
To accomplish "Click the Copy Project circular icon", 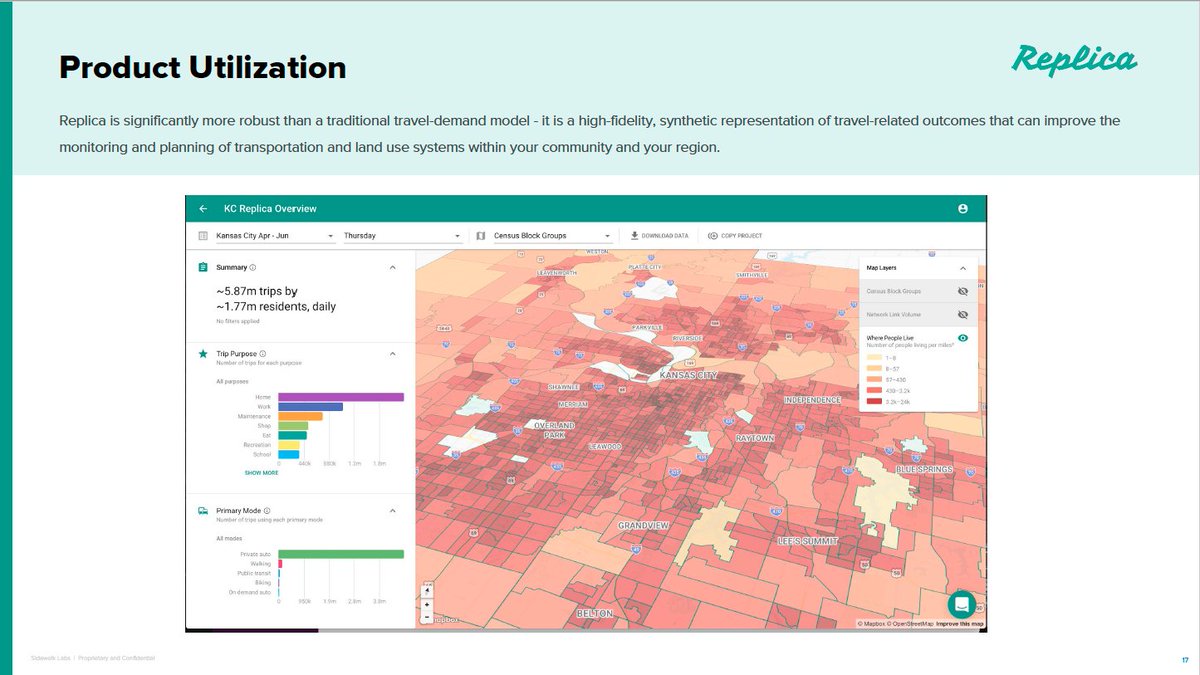I will [712, 236].
